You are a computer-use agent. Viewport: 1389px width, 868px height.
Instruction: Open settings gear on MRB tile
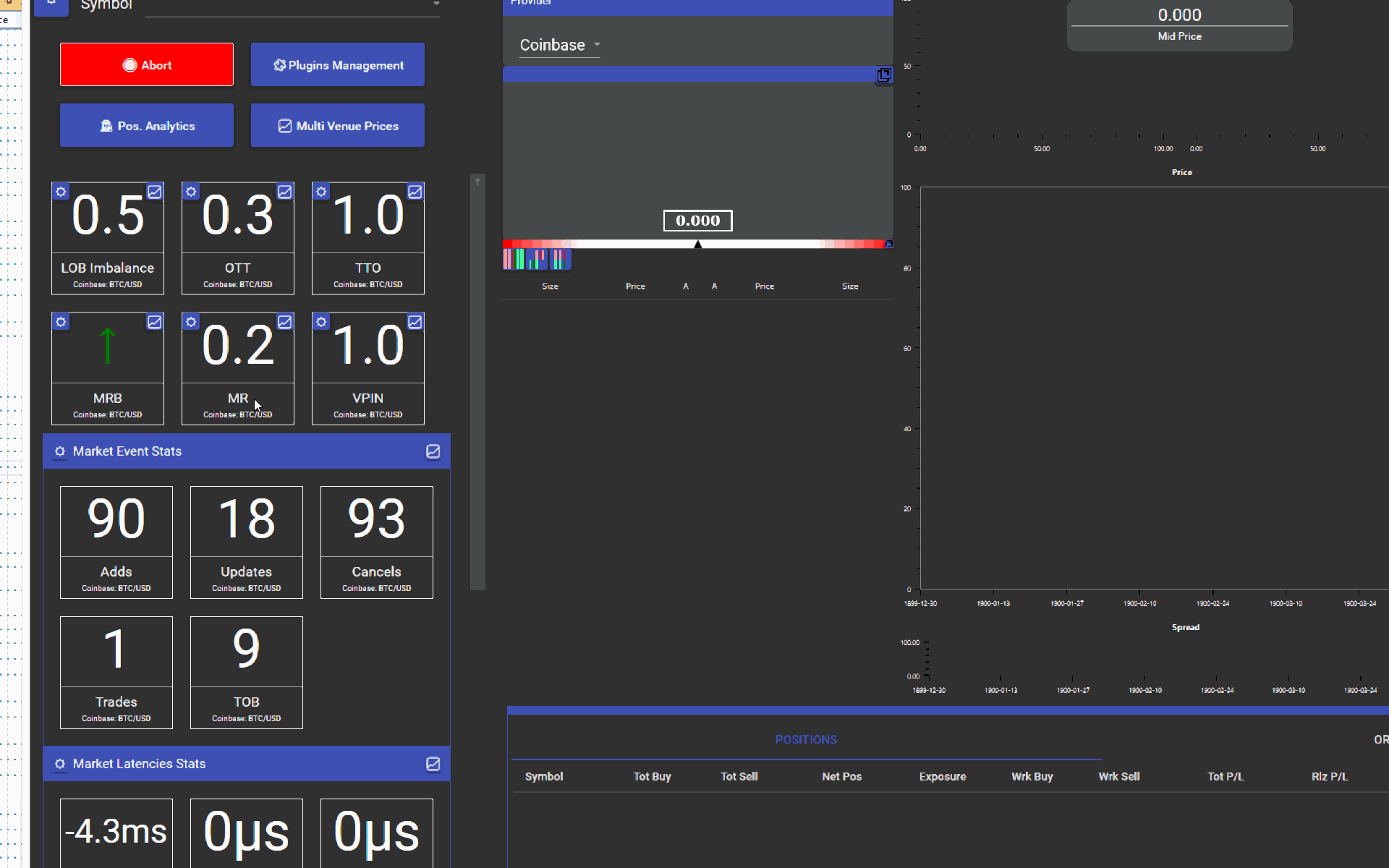coord(61,322)
